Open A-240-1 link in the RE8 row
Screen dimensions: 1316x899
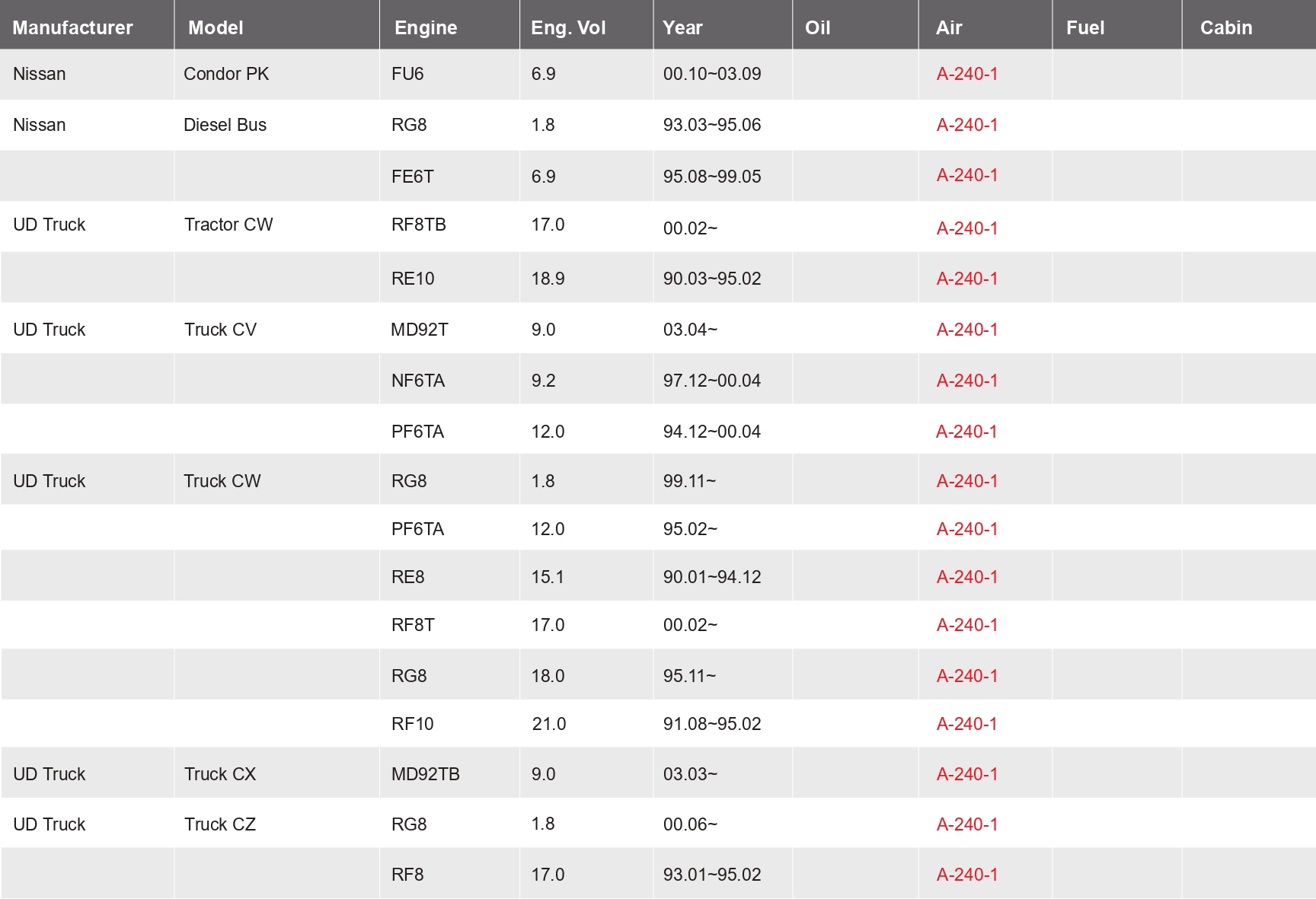coord(967,577)
